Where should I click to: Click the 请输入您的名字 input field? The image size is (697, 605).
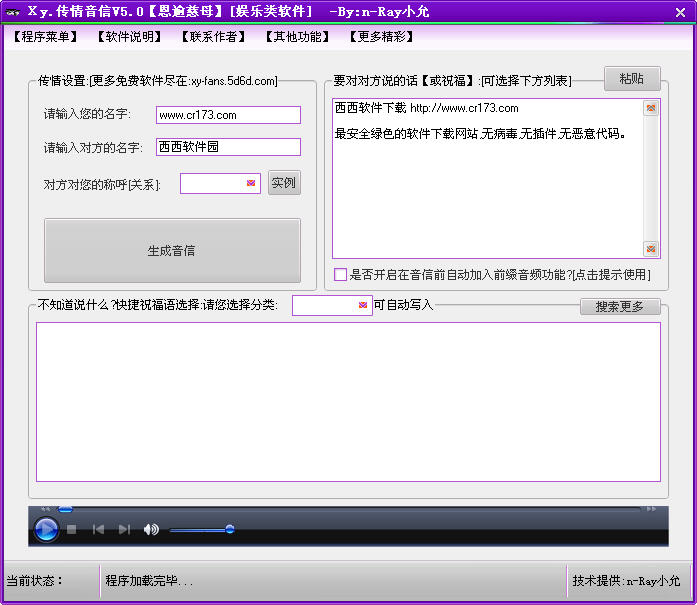(x=228, y=115)
